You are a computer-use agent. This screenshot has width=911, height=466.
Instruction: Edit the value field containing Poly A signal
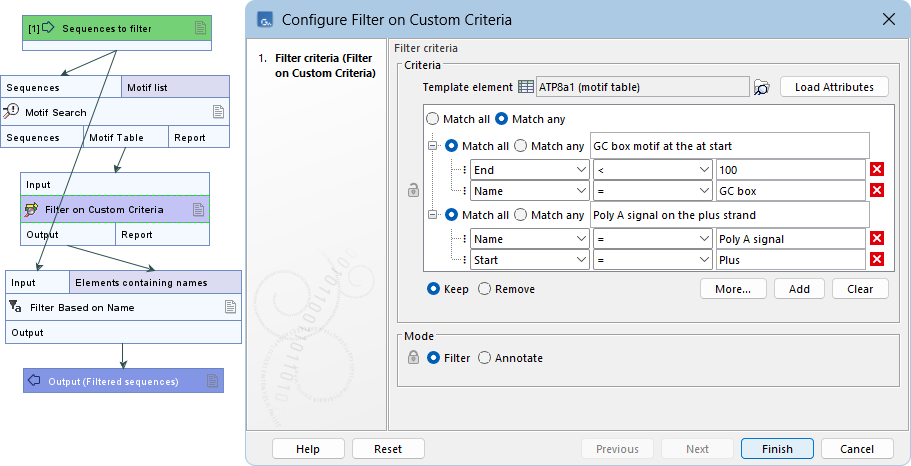point(791,239)
